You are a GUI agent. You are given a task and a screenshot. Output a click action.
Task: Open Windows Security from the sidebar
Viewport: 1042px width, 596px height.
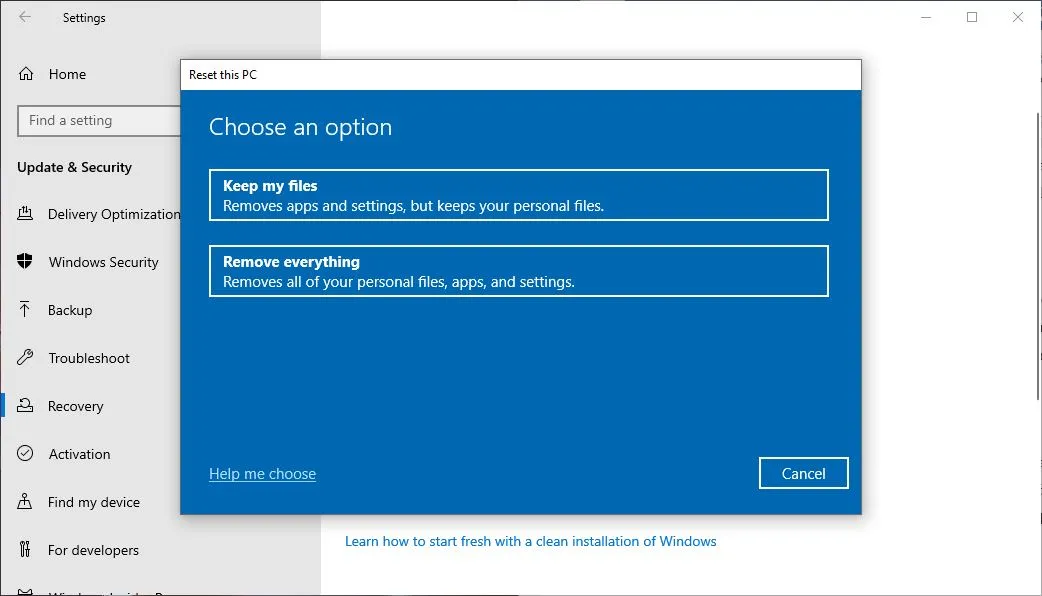point(28,262)
